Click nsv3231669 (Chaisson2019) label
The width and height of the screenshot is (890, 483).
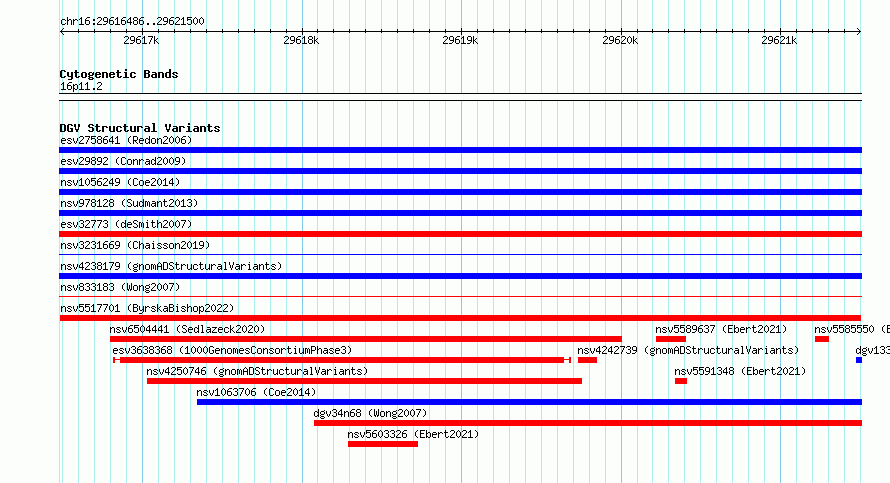coord(135,245)
